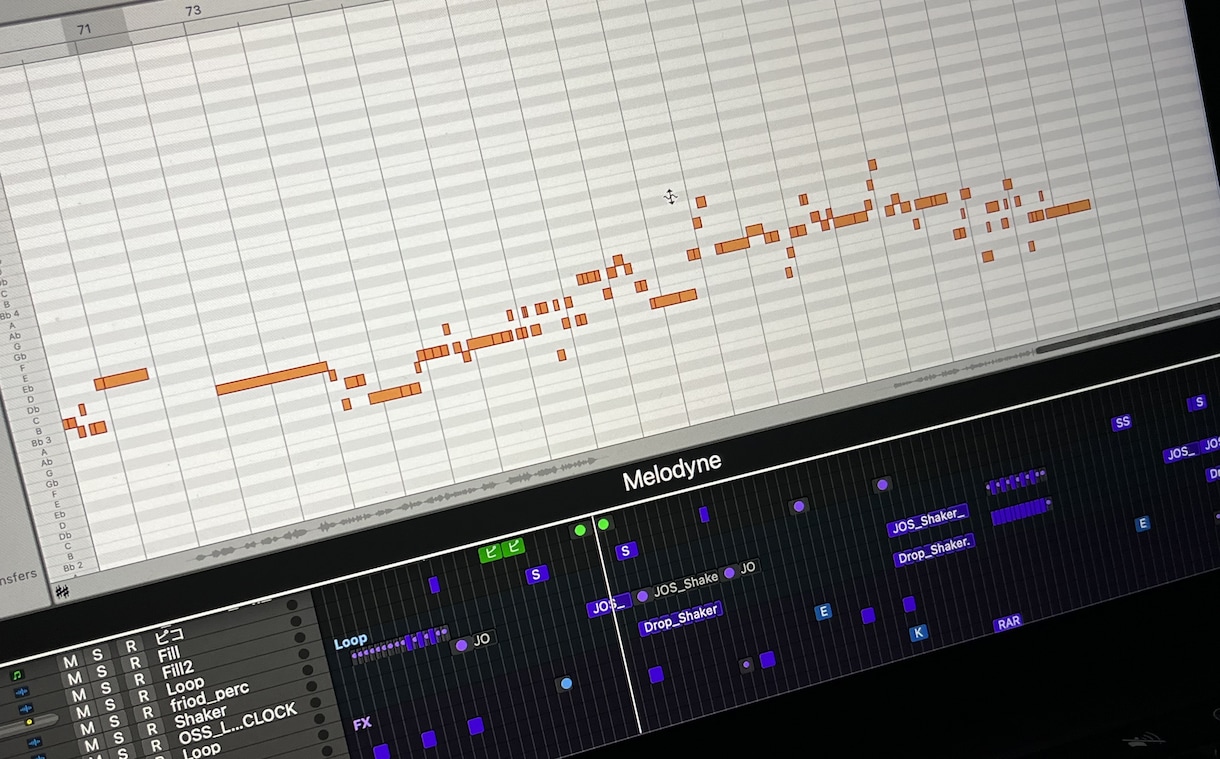Screen dimensions: 1220x759
Task: Mute the friod_perc track
Action: coord(87,728)
